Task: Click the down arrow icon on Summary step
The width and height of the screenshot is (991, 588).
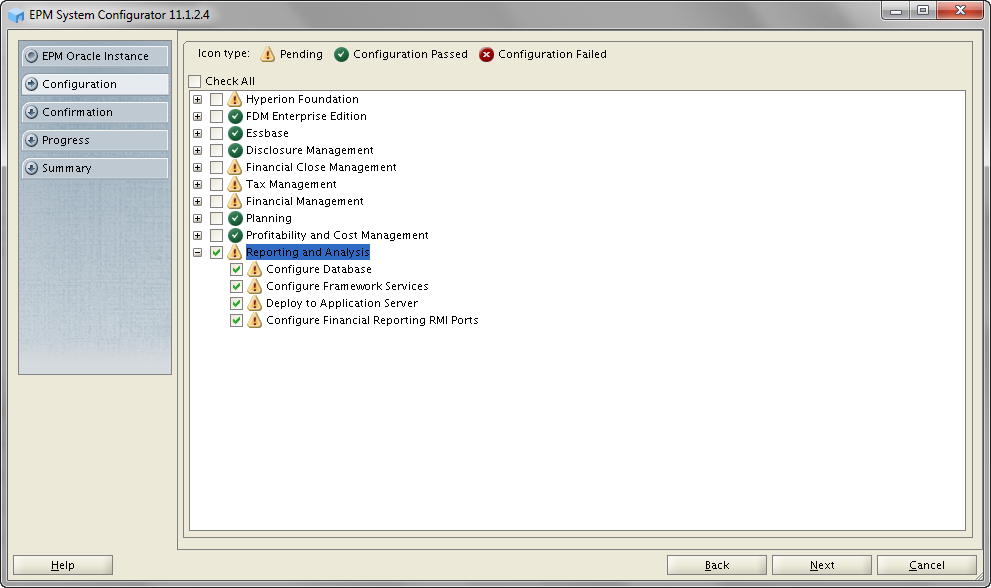Action: tap(31, 168)
